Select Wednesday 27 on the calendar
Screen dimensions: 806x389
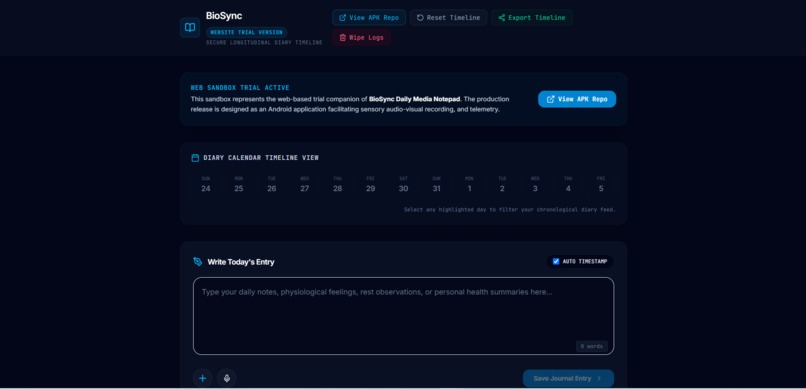(x=304, y=184)
